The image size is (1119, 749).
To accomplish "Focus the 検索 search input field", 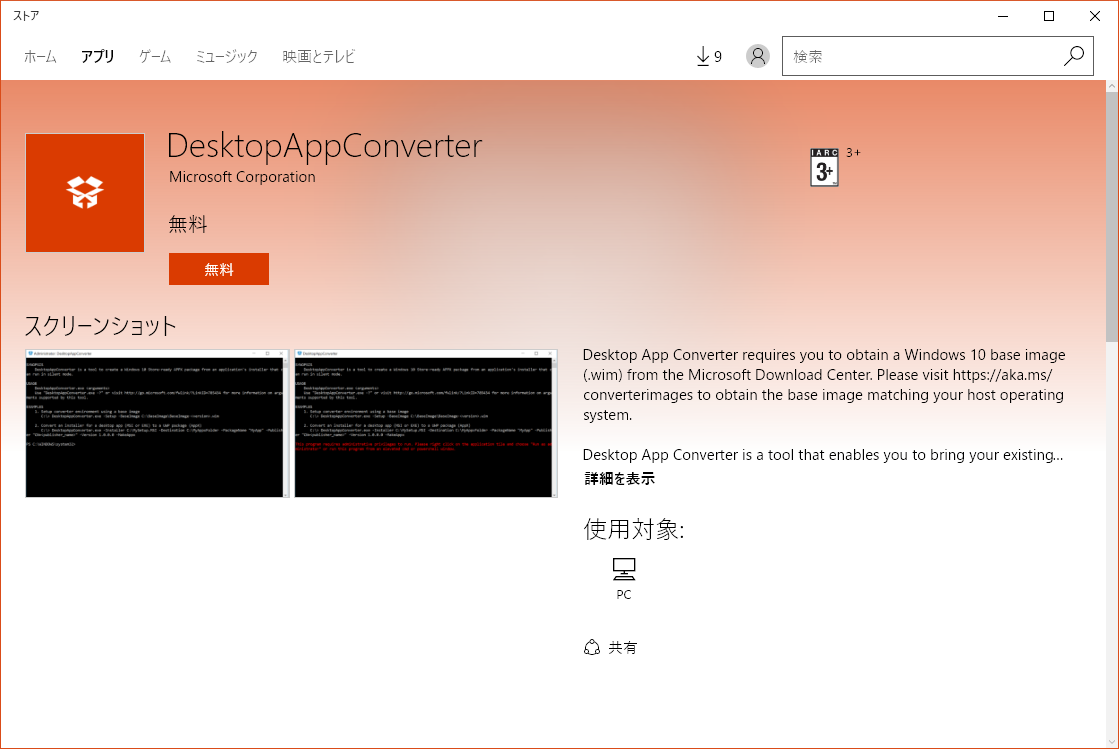I will click(x=920, y=57).
